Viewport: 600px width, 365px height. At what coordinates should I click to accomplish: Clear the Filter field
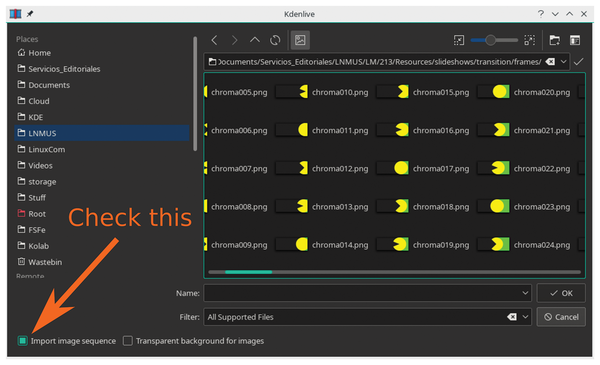(x=512, y=317)
